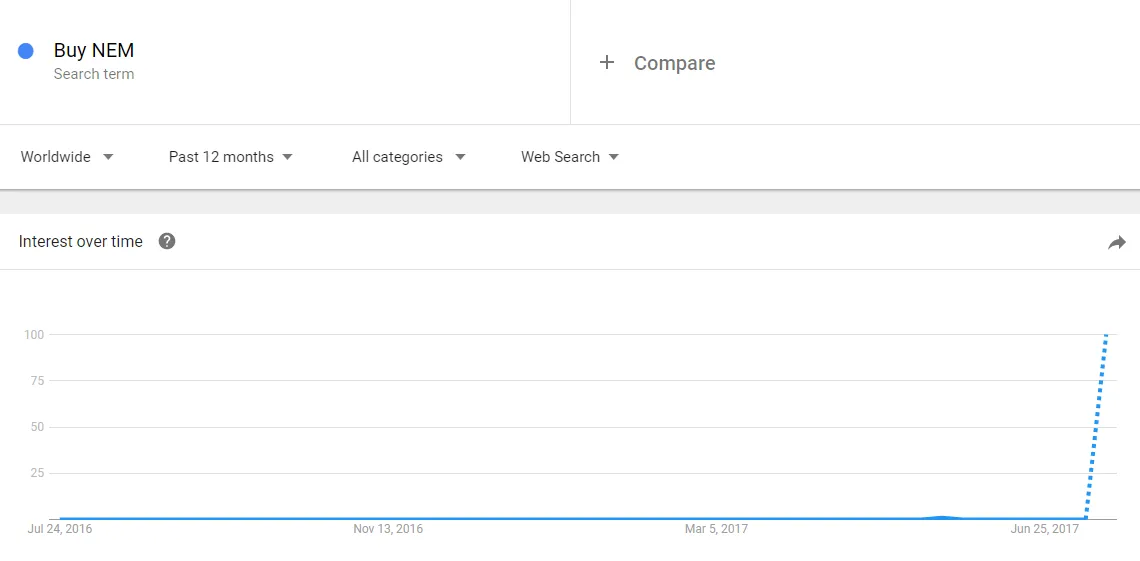Click the plus icon beside Compare

pyautogui.click(x=606, y=62)
